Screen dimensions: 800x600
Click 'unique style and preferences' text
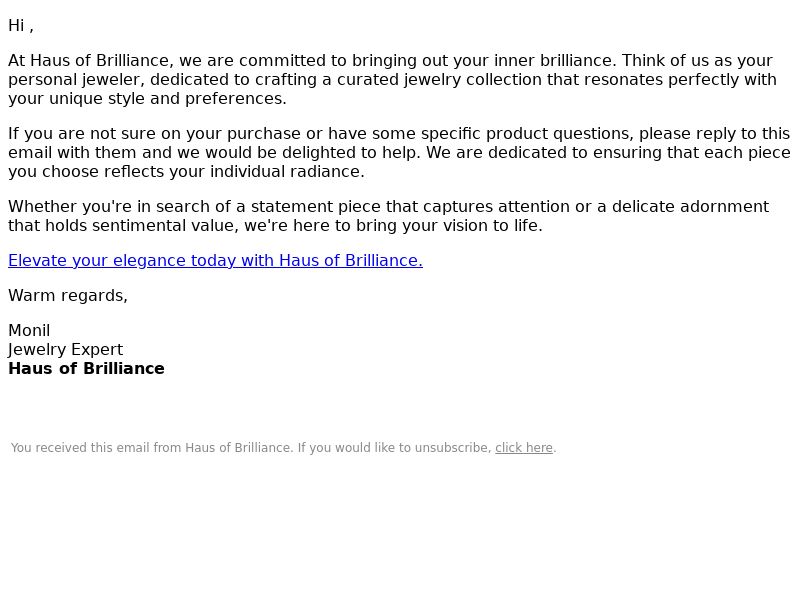[167, 99]
